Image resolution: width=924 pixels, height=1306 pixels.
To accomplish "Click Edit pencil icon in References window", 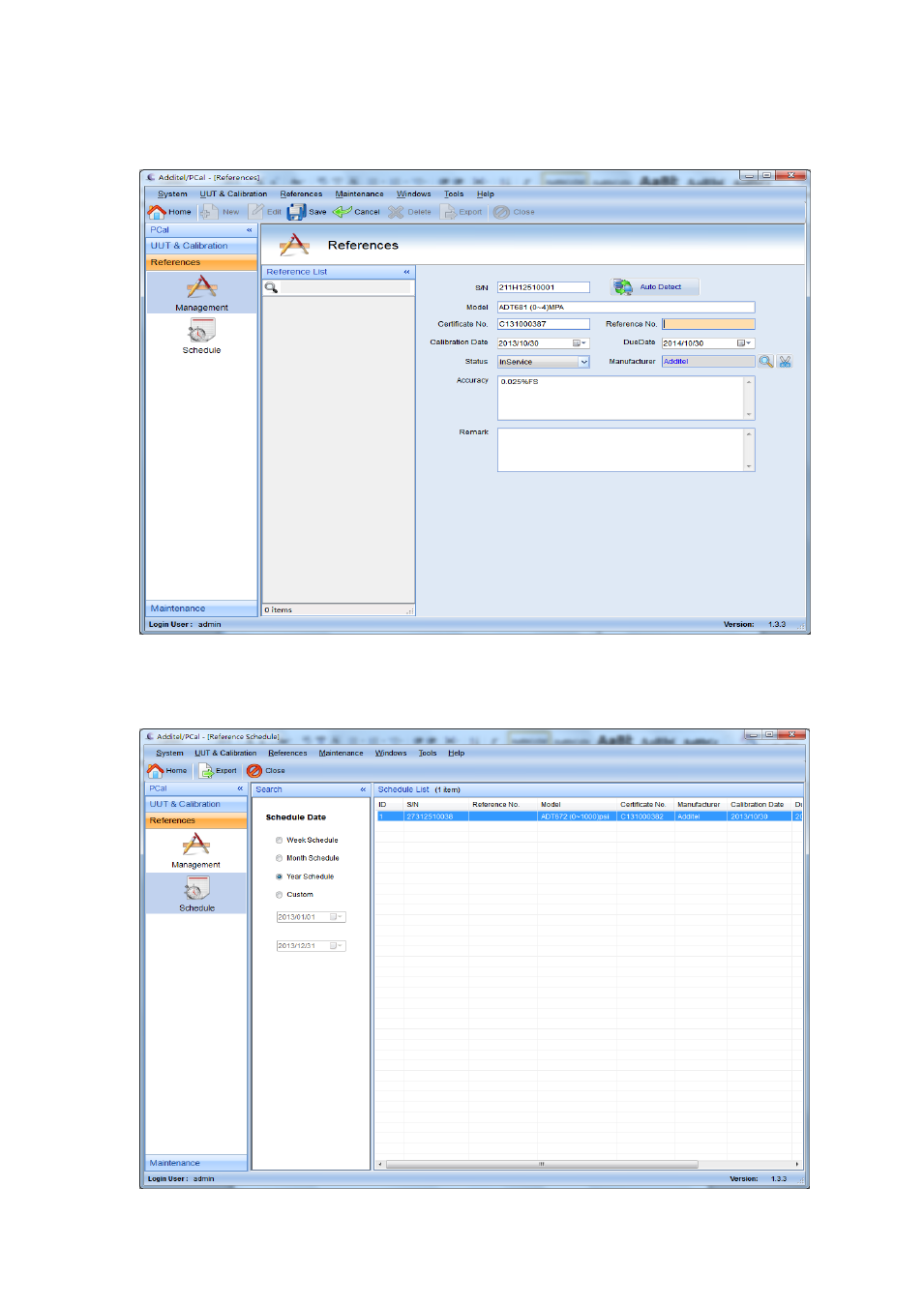I will tap(256, 212).
